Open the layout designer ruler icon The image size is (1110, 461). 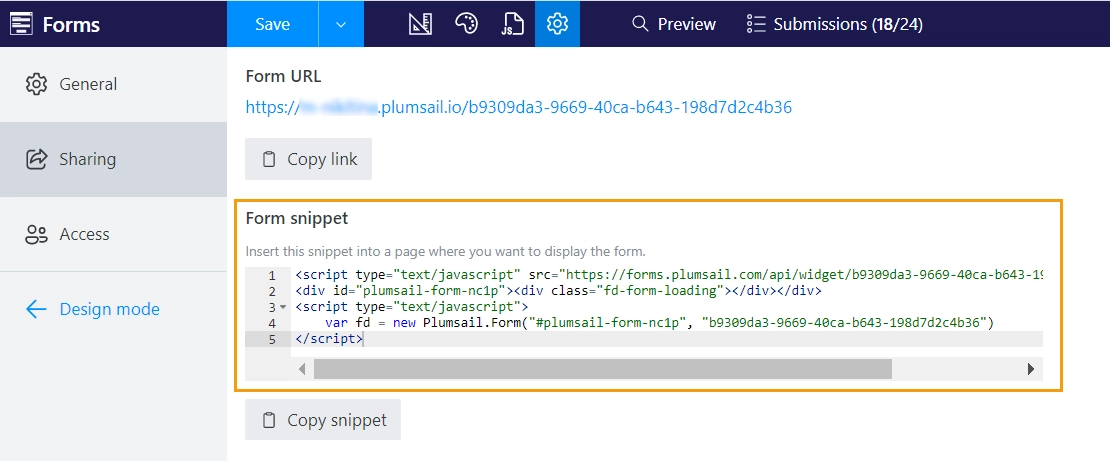[x=420, y=24]
